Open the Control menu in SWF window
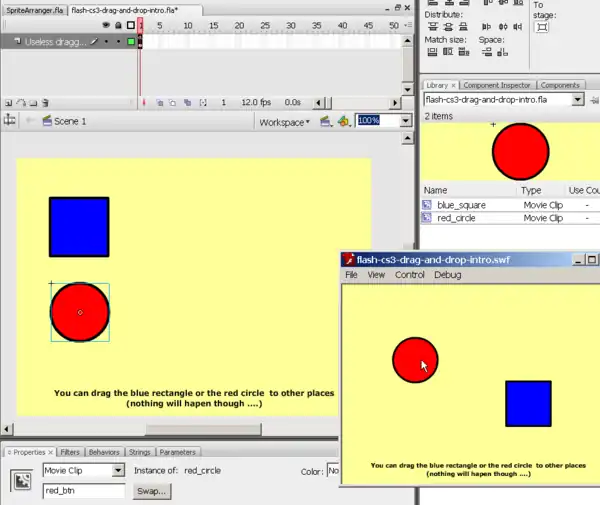Viewport: 600px width, 505px height. click(x=409, y=274)
